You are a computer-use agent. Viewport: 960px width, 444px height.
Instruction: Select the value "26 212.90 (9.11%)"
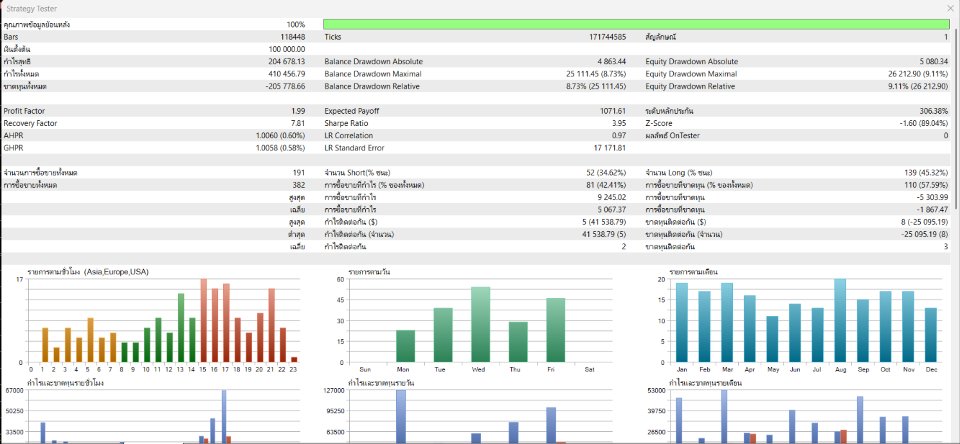coord(918,73)
